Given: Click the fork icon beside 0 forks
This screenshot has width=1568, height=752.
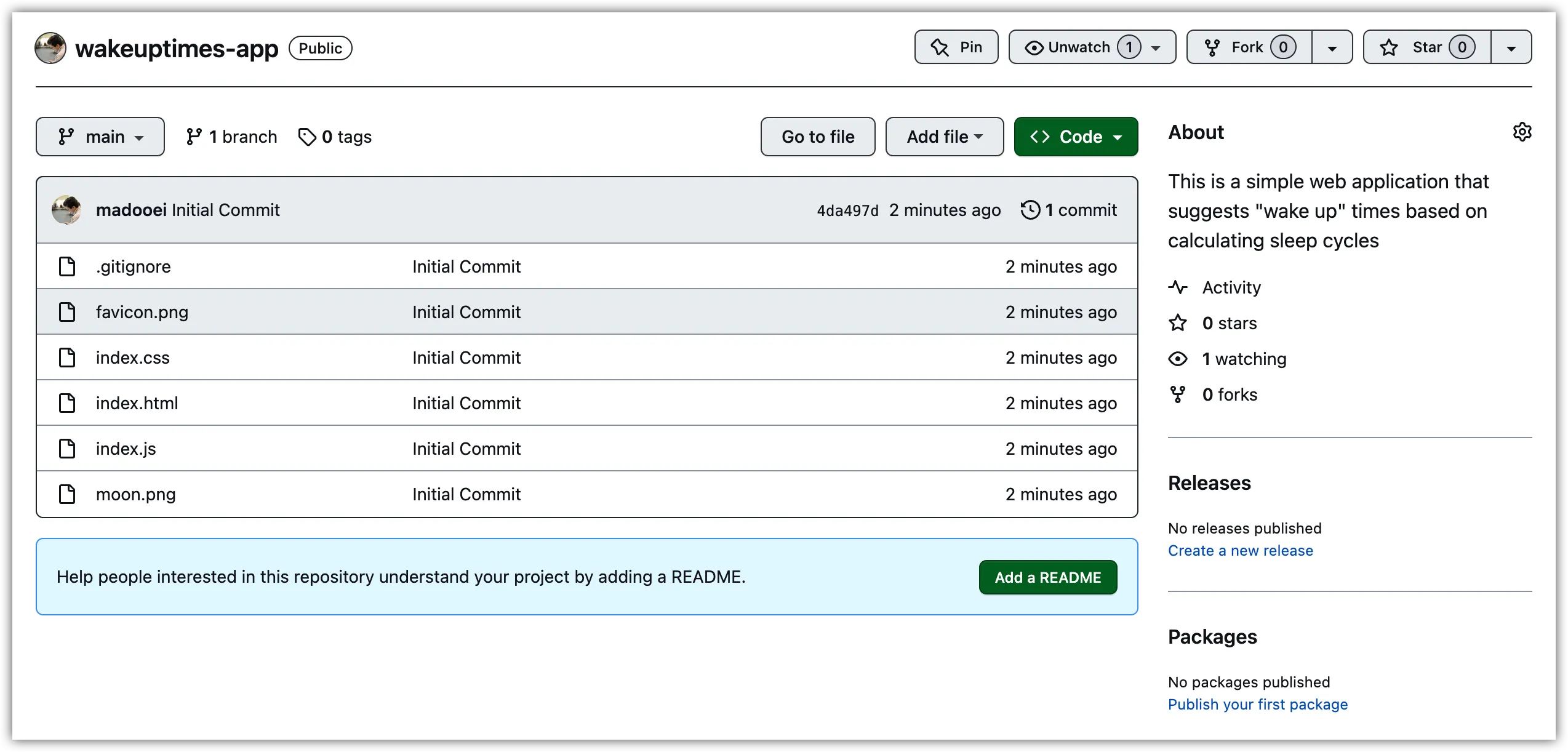Looking at the screenshot, I should 1178,394.
